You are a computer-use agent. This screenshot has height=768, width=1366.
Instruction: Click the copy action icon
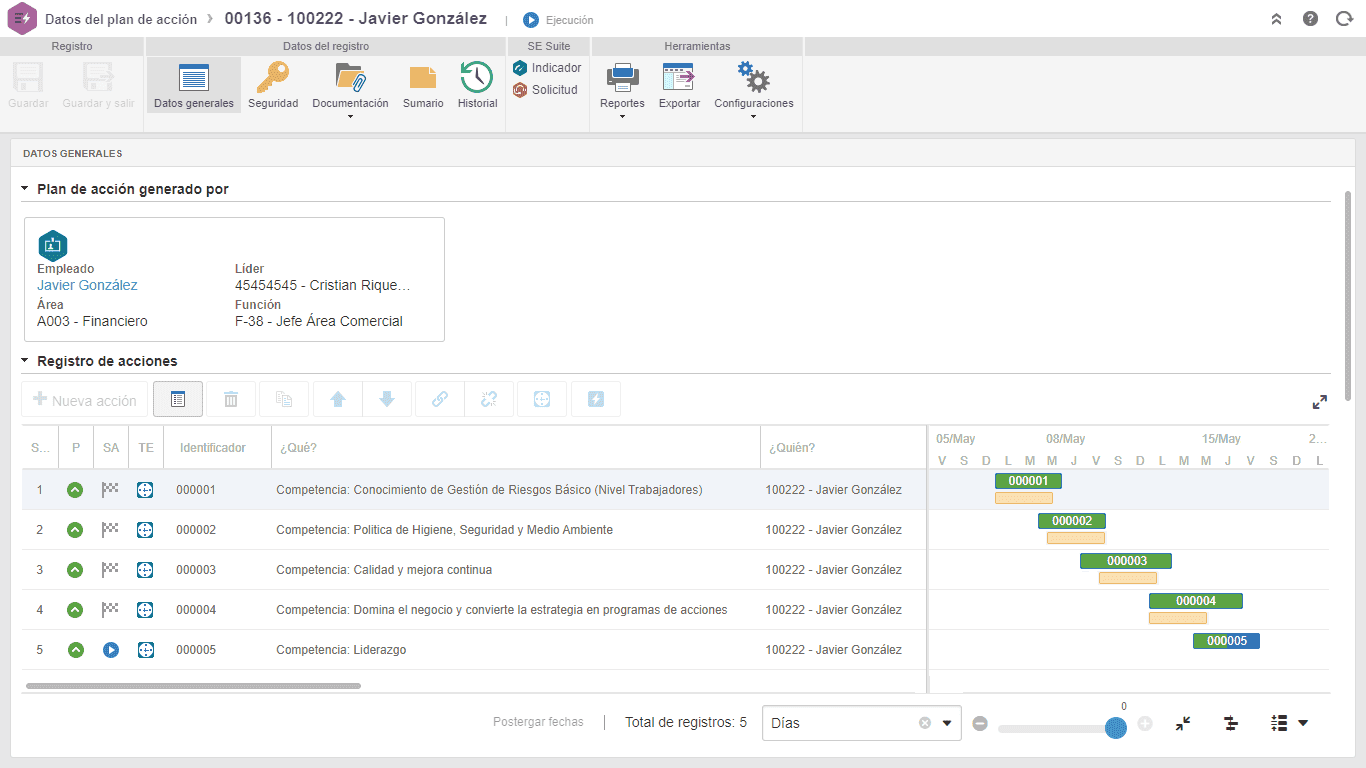(x=284, y=400)
